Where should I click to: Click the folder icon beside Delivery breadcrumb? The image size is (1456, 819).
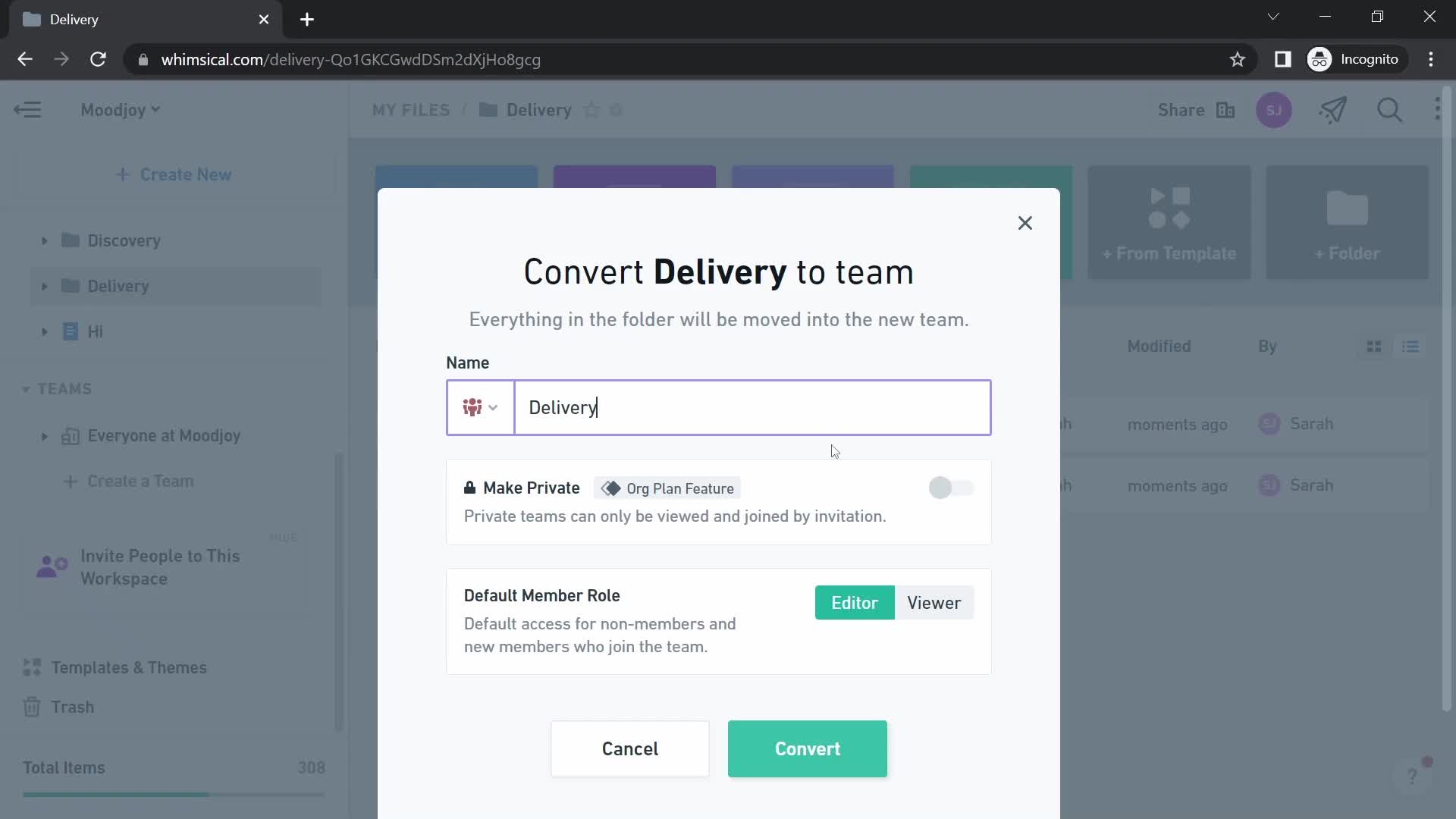pyautogui.click(x=488, y=110)
